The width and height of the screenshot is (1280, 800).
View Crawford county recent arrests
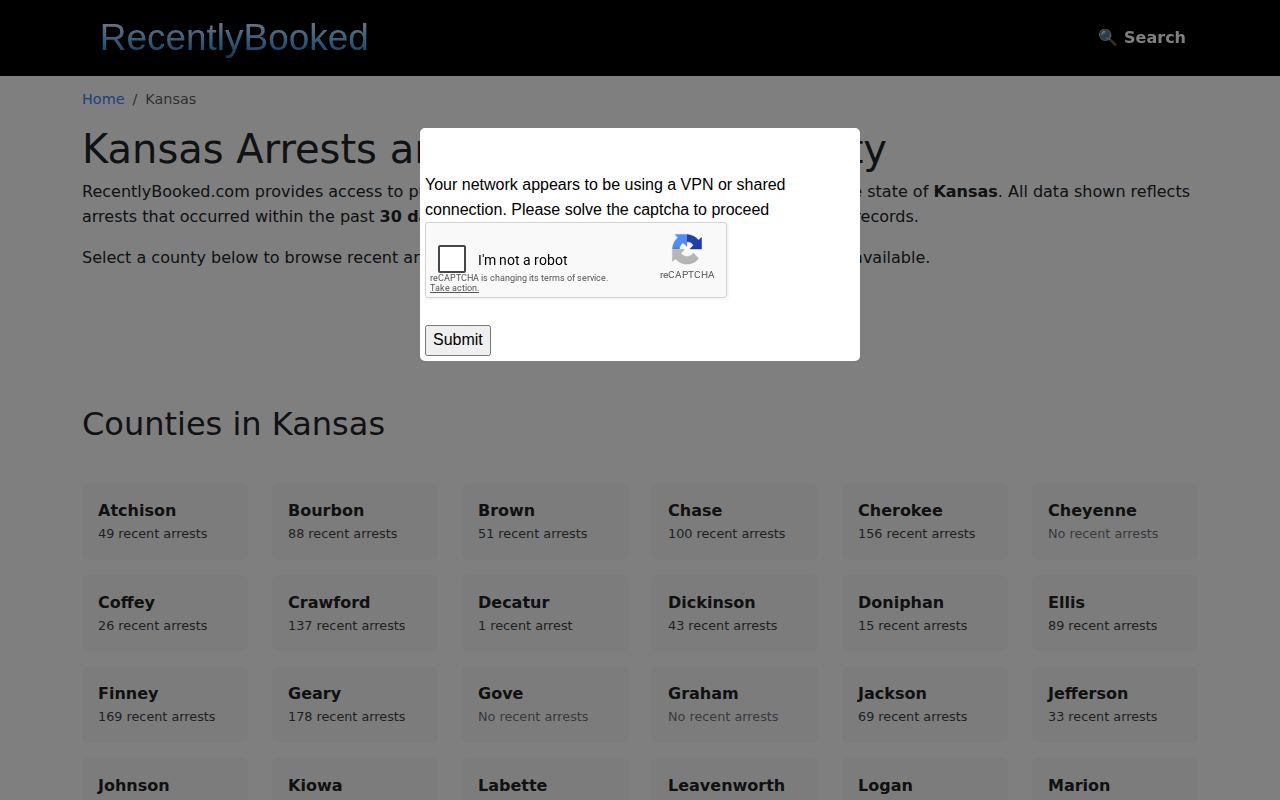tap(355, 613)
